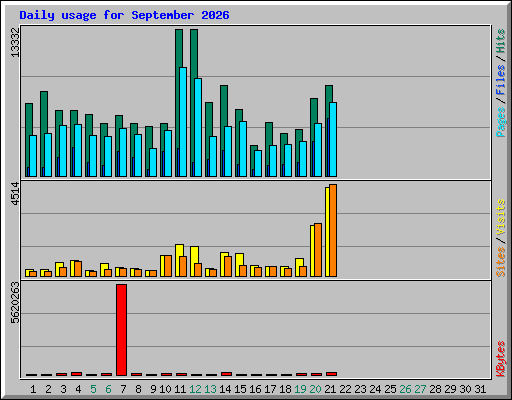Screen dimensions: 512x400
Task: Click day label 15 on the x-axis
Action: 240,389
